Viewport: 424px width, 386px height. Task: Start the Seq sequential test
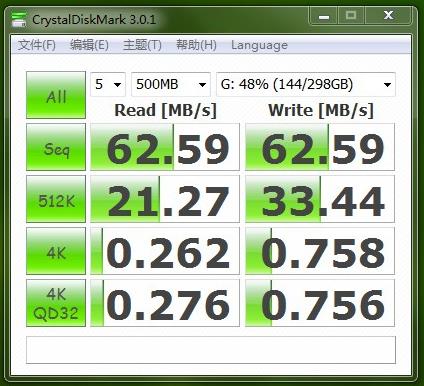tap(56, 147)
